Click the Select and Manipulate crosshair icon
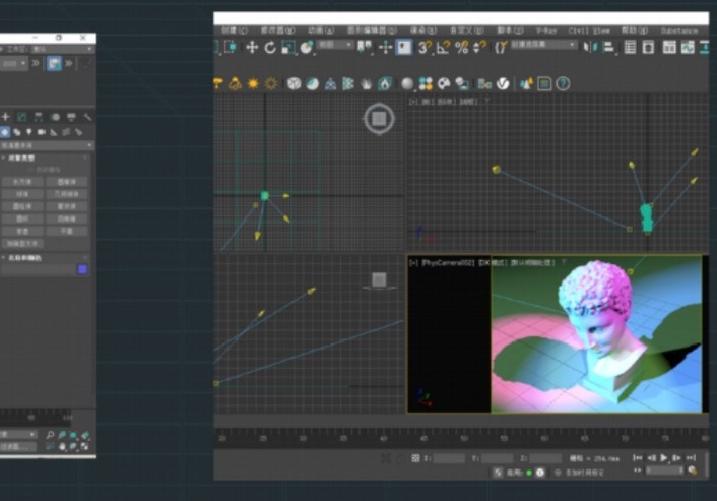This screenshot has width=717, height=501. pos(385,48)
